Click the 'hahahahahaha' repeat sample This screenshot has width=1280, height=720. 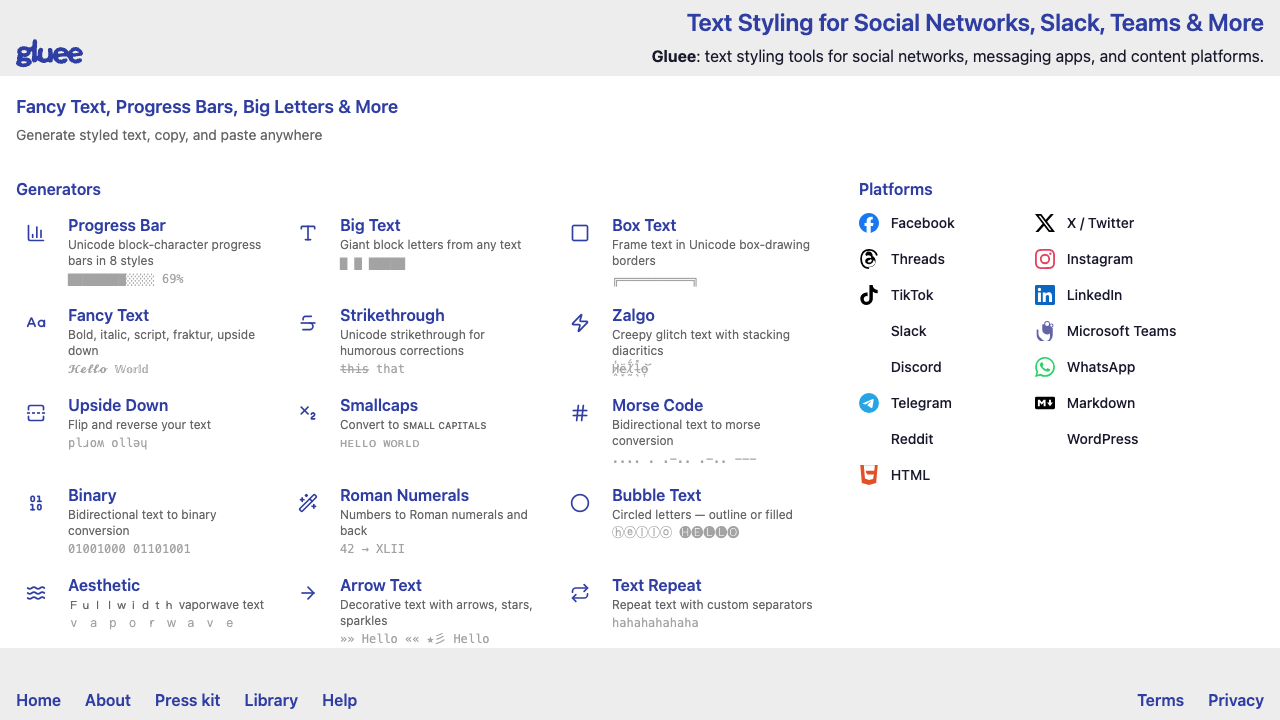pyautogui.click(x=655, y=623)
